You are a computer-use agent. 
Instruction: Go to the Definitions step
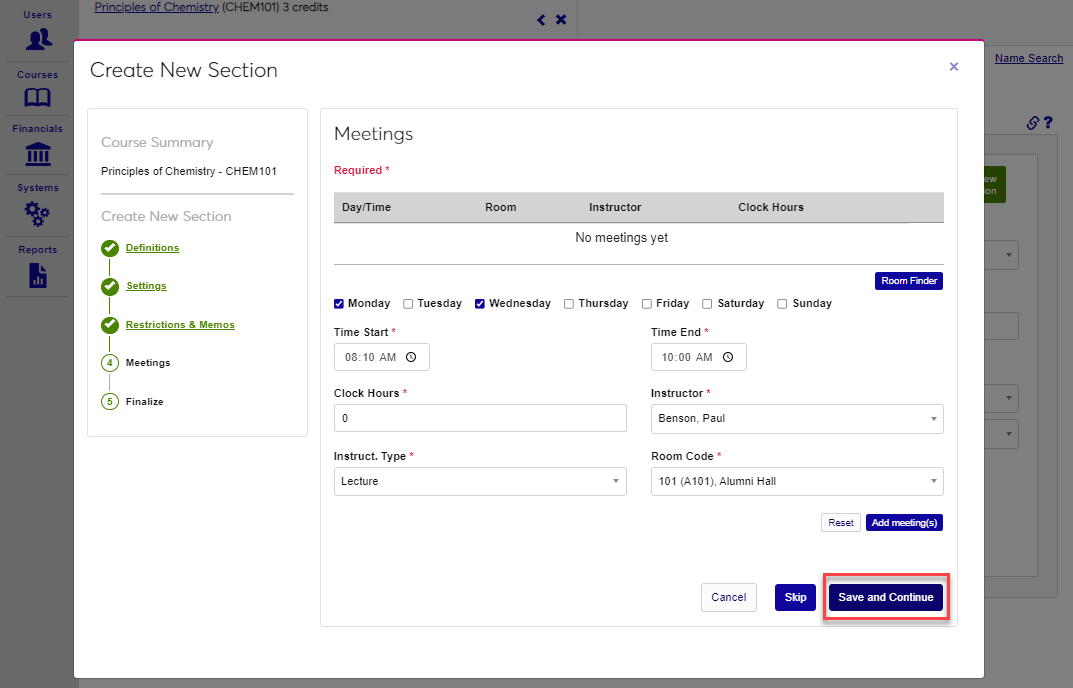pos(152,248)
